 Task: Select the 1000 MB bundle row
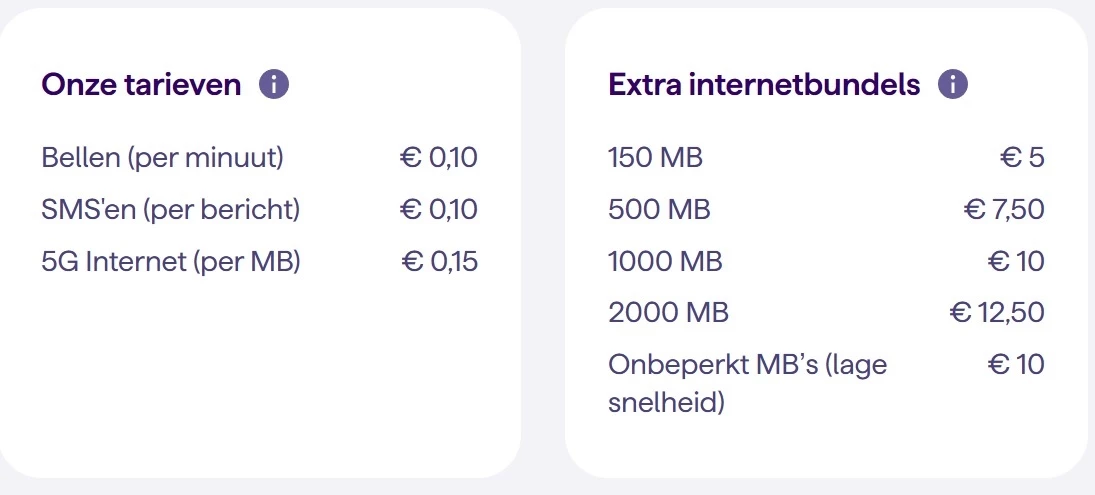tap(826, 261)
